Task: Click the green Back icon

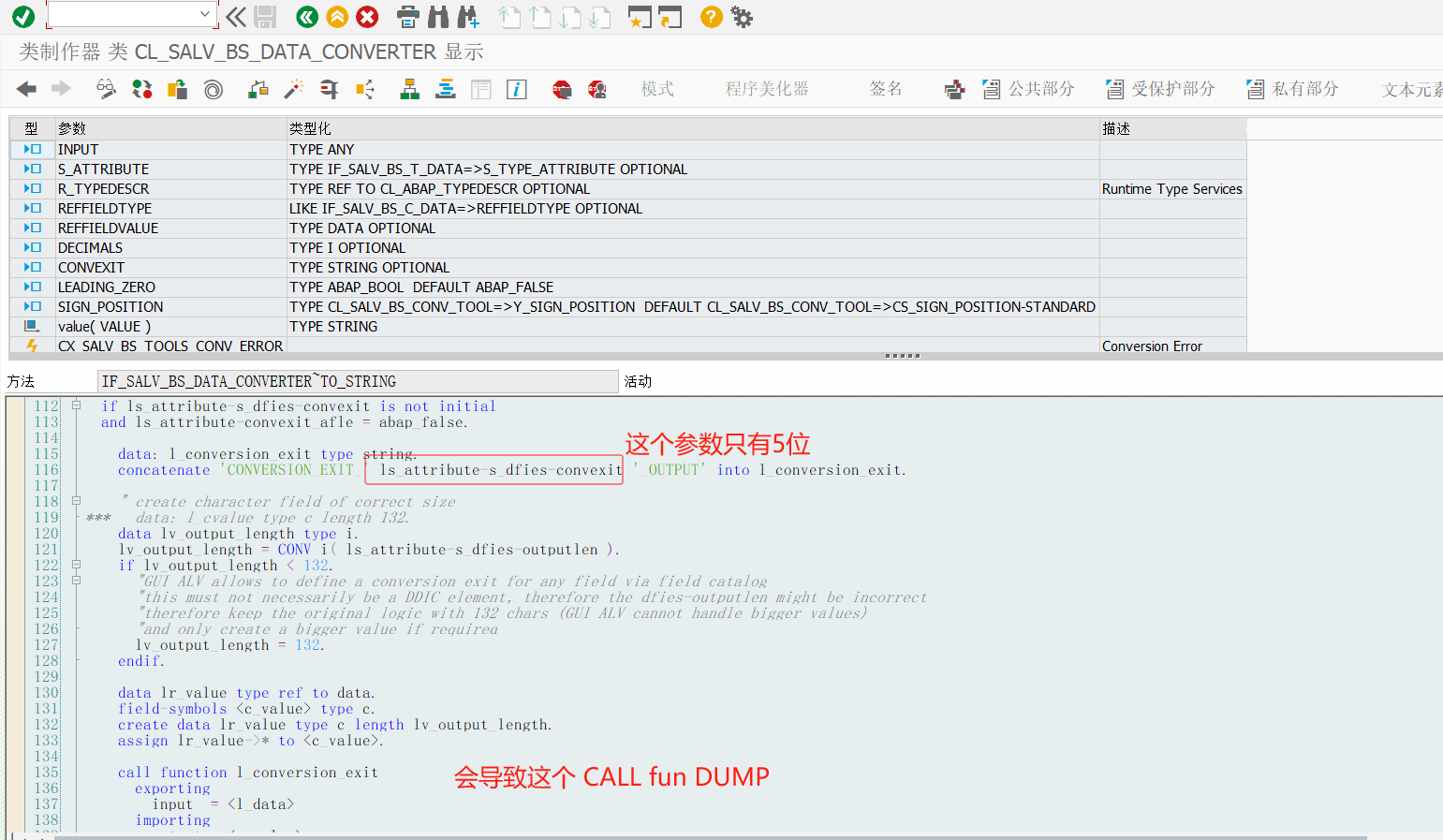Action: pos(307,16)
